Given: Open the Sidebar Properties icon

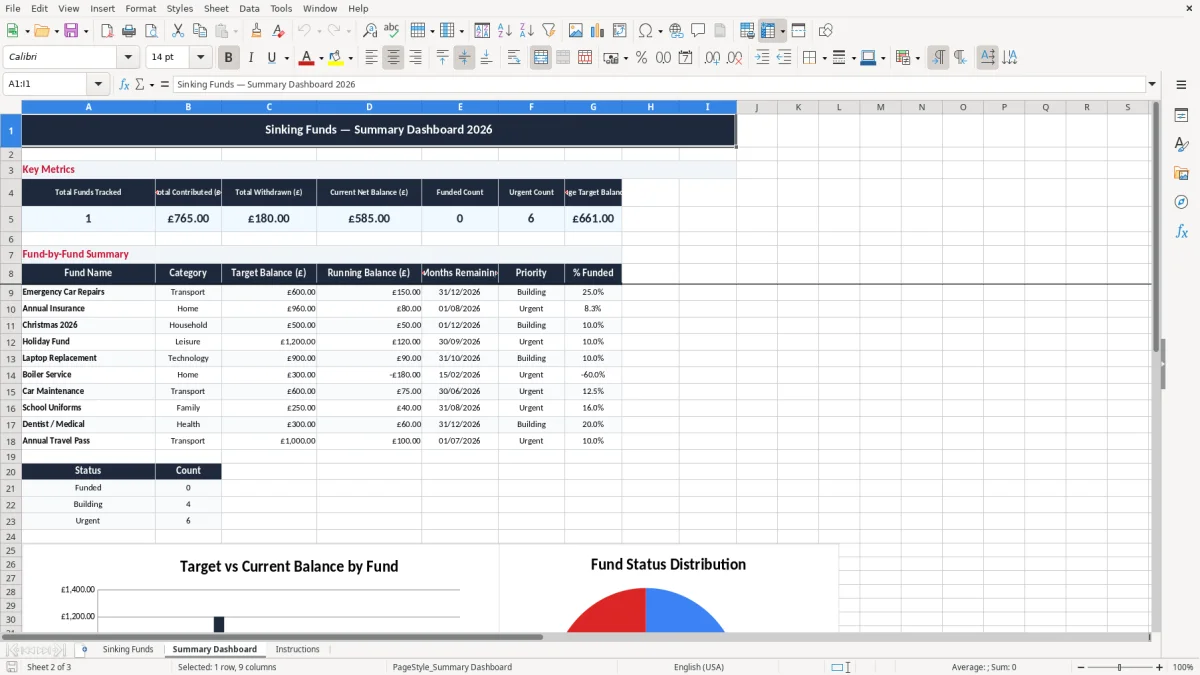Looking at the screenshot, I should pos(1181,116).
